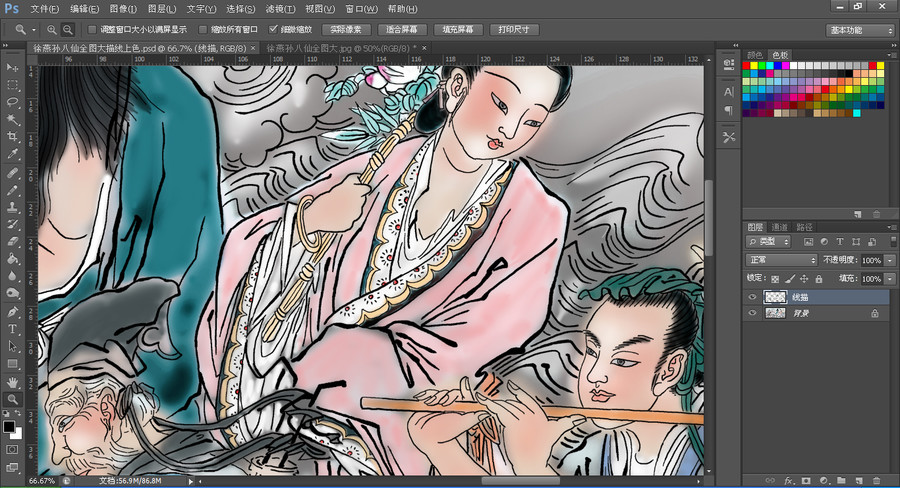Select the Hand tool
900x488 pixels.
point(12,382)
